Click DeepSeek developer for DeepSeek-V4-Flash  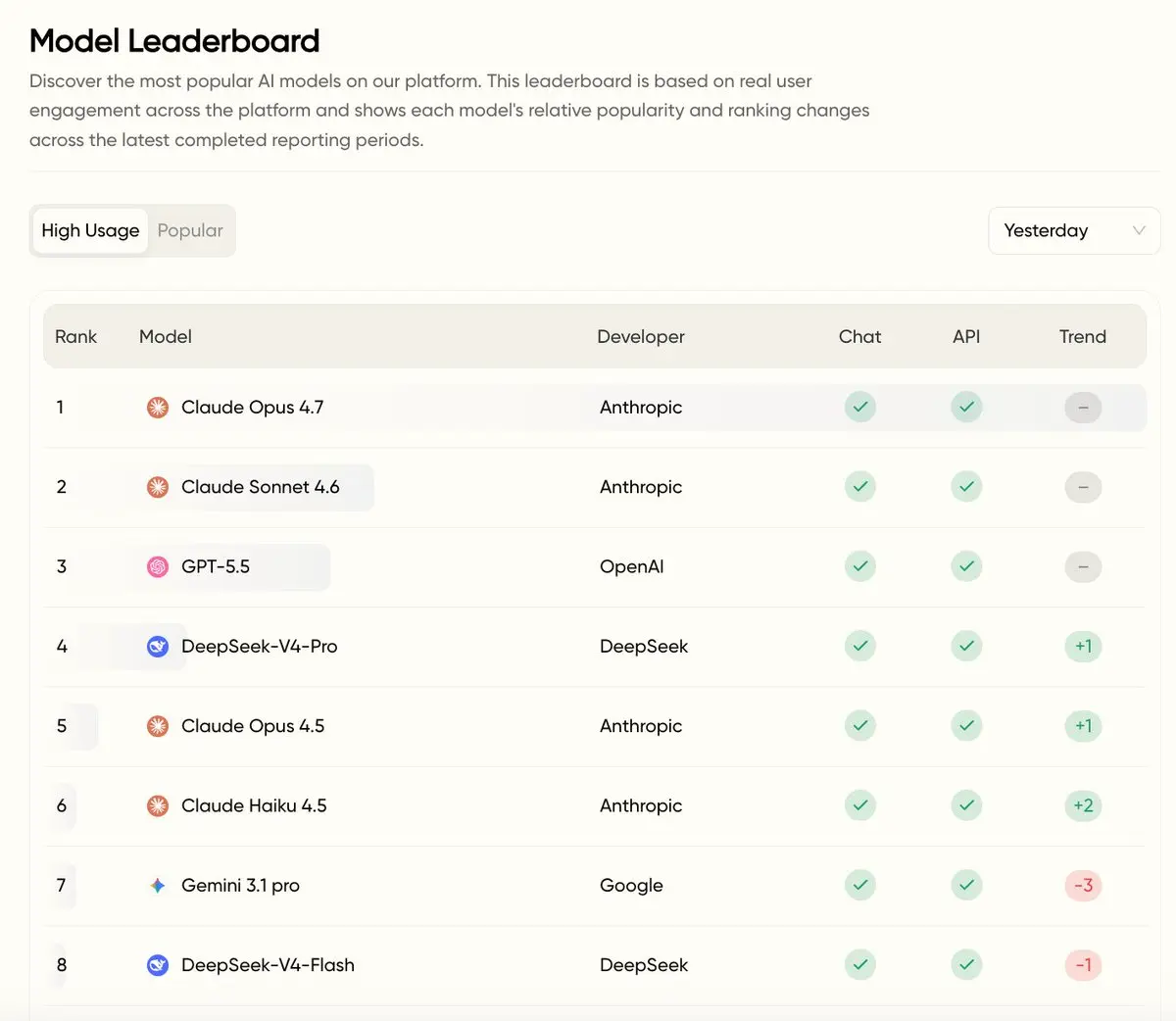click(644, 965)
